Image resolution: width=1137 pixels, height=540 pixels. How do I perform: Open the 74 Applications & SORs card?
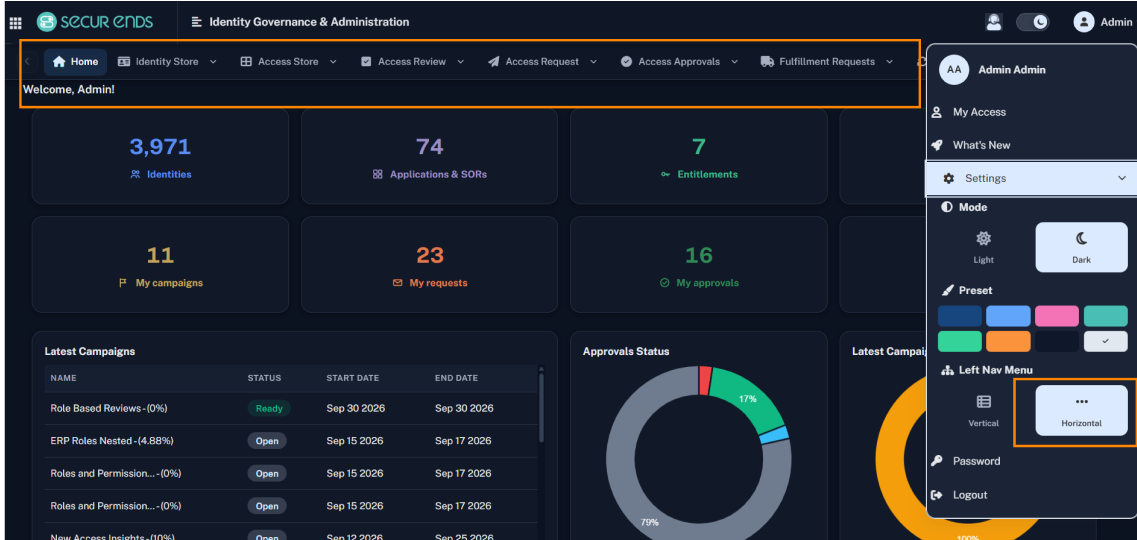pos(429,157)
